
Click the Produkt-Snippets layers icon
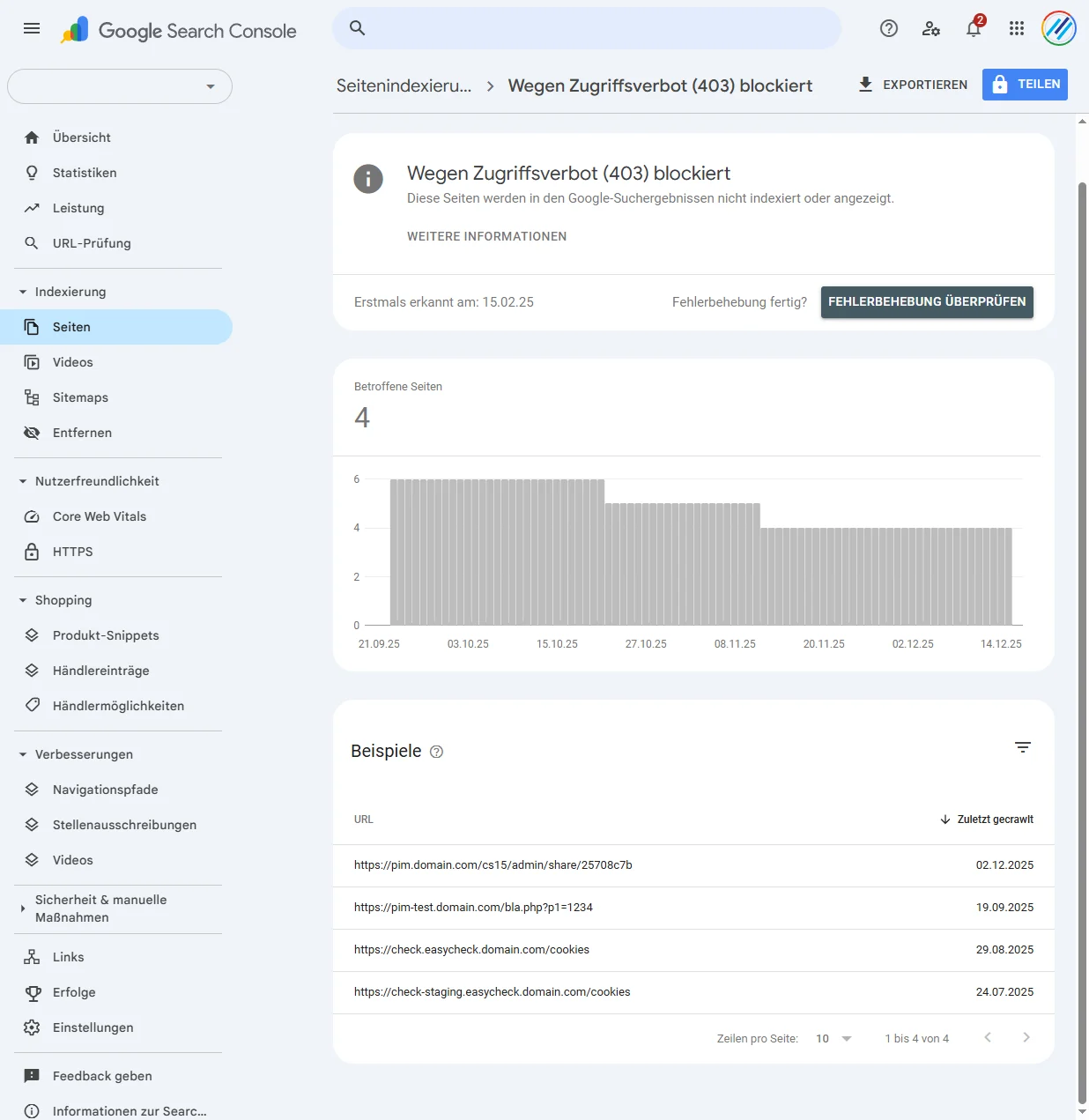pos(32,635)
